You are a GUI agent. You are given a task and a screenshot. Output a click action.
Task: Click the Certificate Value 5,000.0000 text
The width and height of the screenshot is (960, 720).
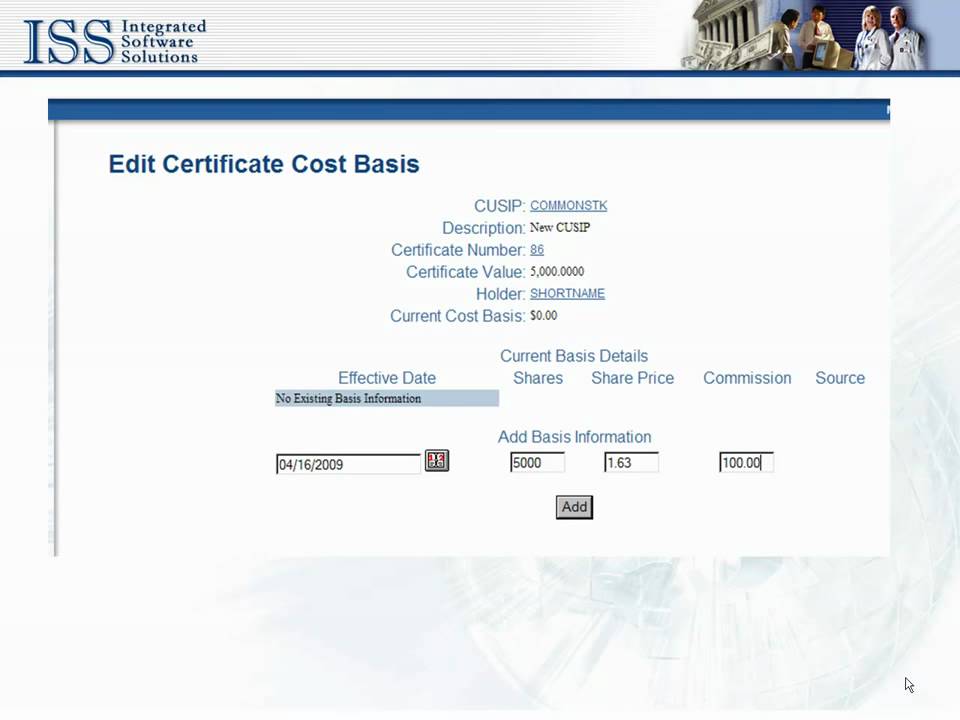point(557,271)
